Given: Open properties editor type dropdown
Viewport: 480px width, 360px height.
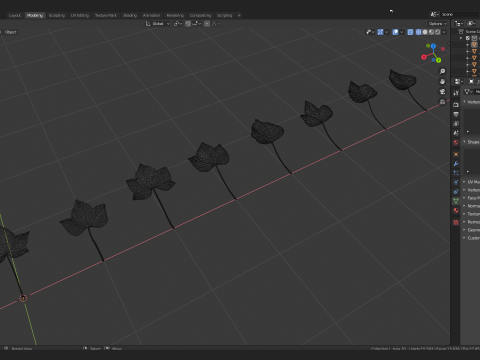Looking at the screenshot, I should [458, 82].
